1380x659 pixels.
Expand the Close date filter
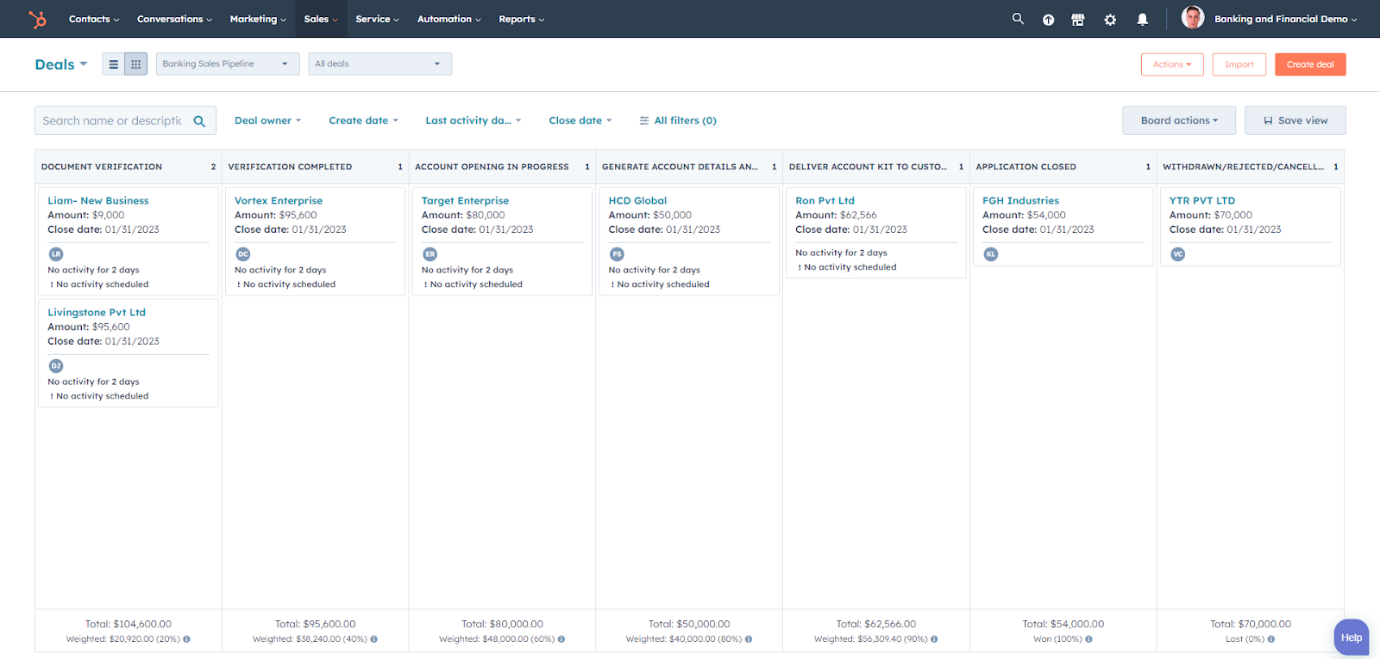point(580,120)
